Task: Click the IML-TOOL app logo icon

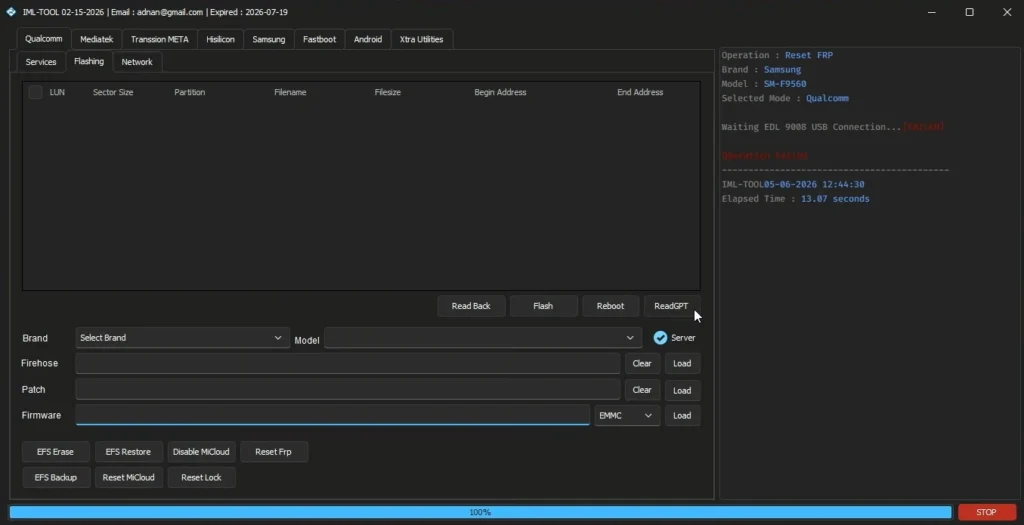Action: (x=10, y=12)
